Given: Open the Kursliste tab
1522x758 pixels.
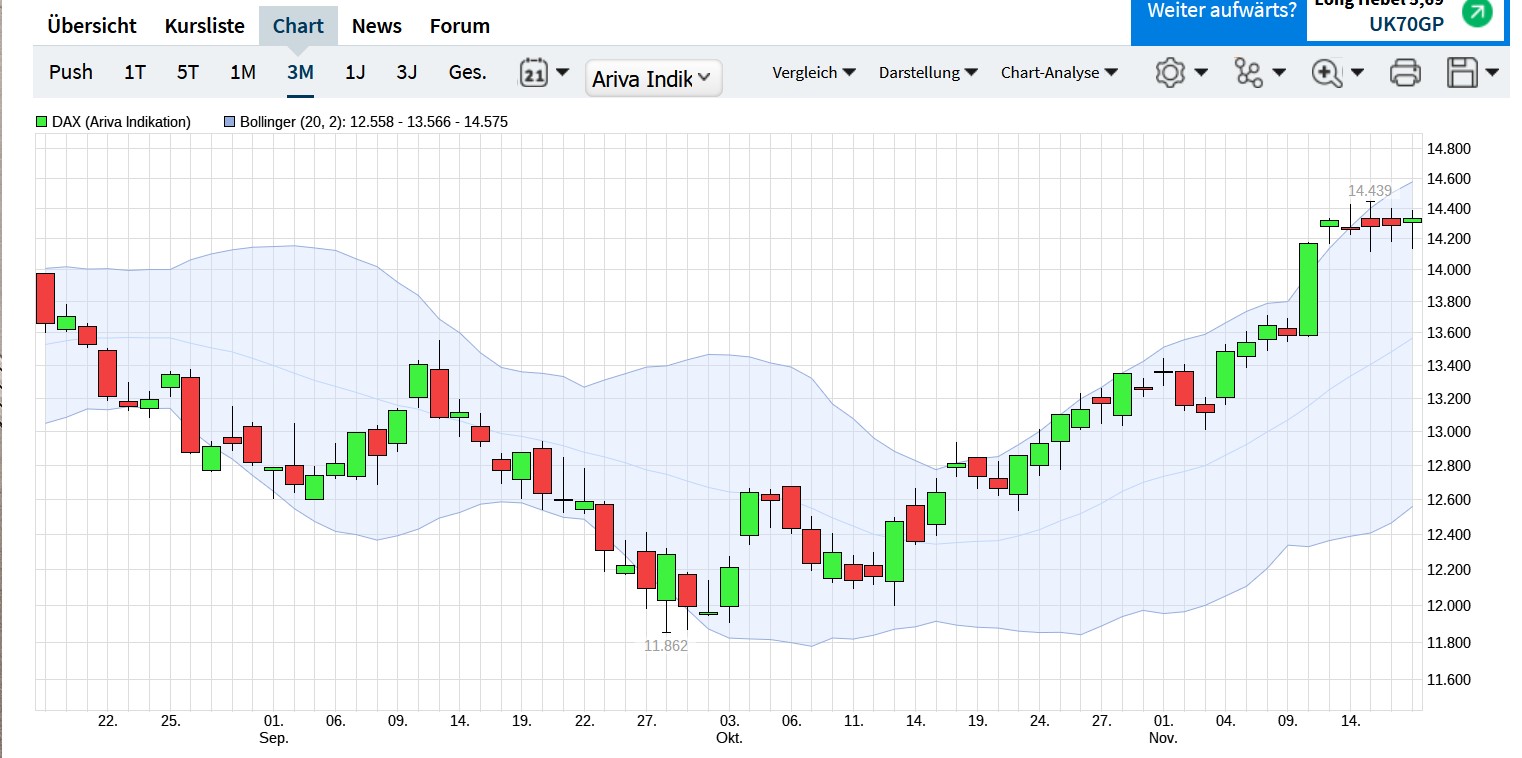Looking at the screenshot, I should (205, 26).
